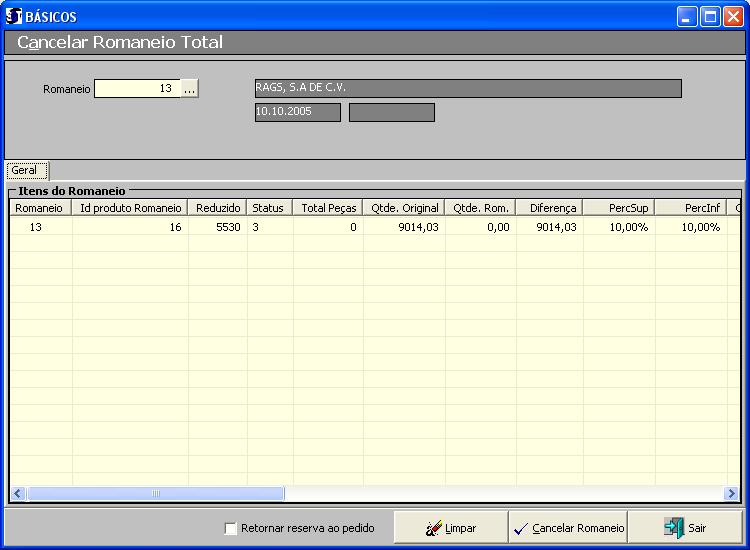The height and width of the screenshot is (550, 750).
Task: Open the Romaneio lookup ellipsis button
Action: (x=190, y=89)
